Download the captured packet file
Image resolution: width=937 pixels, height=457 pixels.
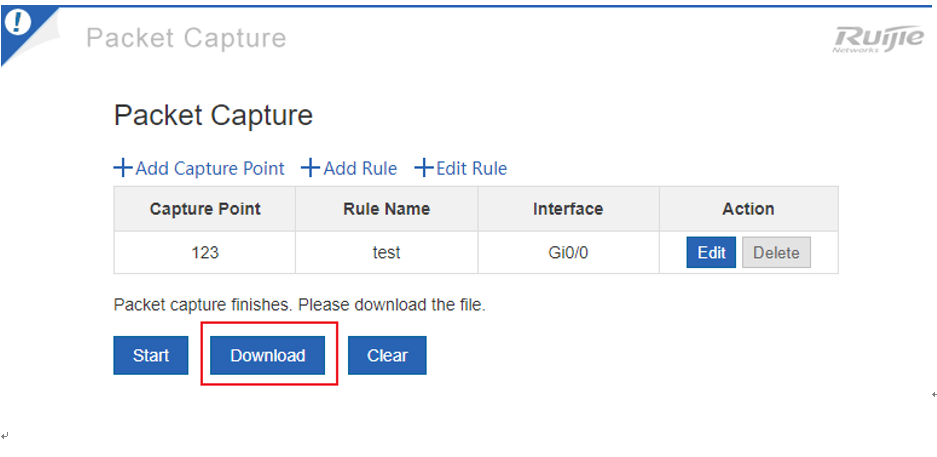tap(268, 355)
